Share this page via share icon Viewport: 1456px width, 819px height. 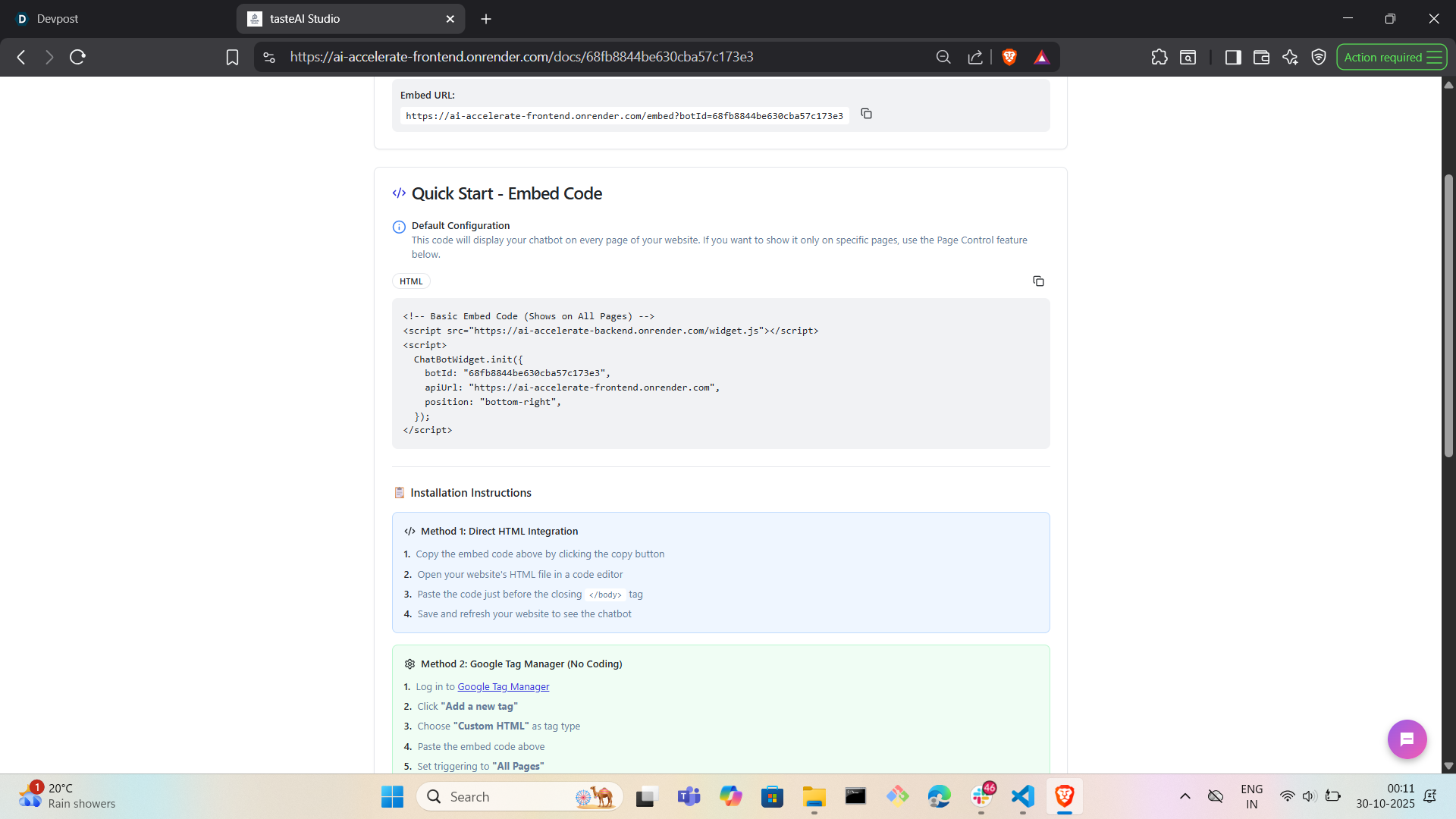tap(975, 57)
